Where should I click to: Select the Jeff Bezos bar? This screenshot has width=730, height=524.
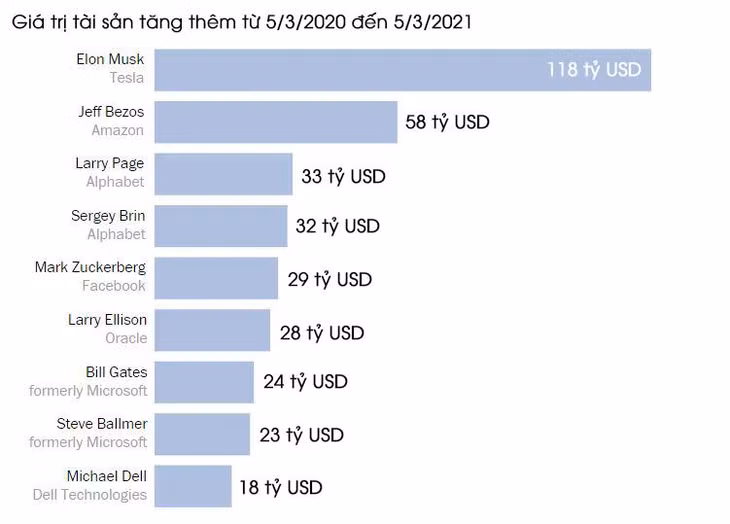pos(276,122)
